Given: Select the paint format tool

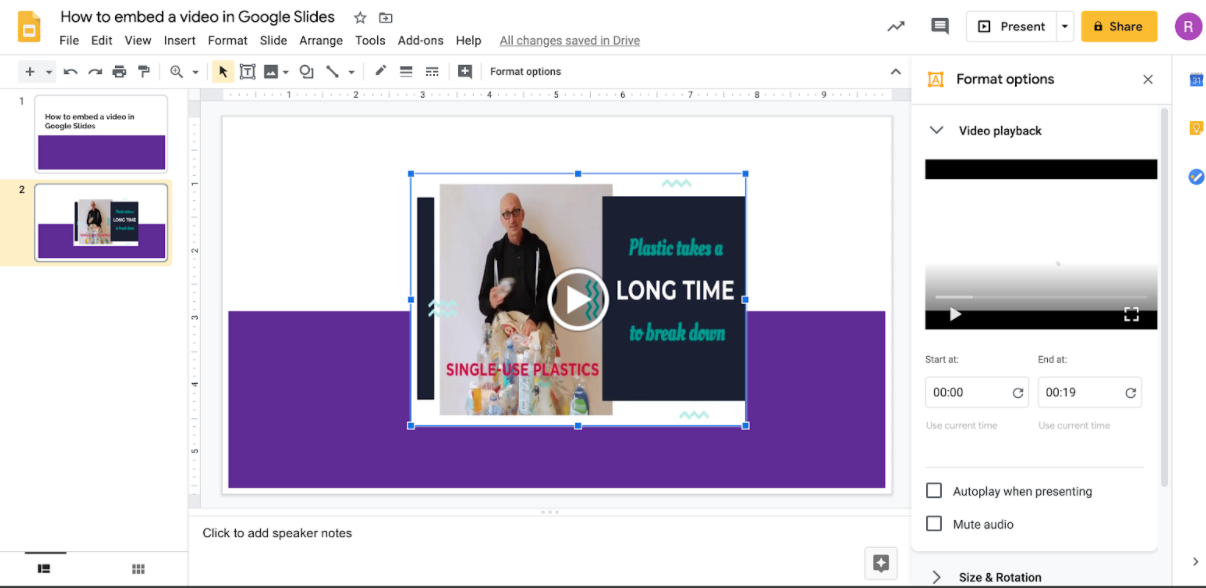Looking at the screenshot, I should [x=144, y=72].
